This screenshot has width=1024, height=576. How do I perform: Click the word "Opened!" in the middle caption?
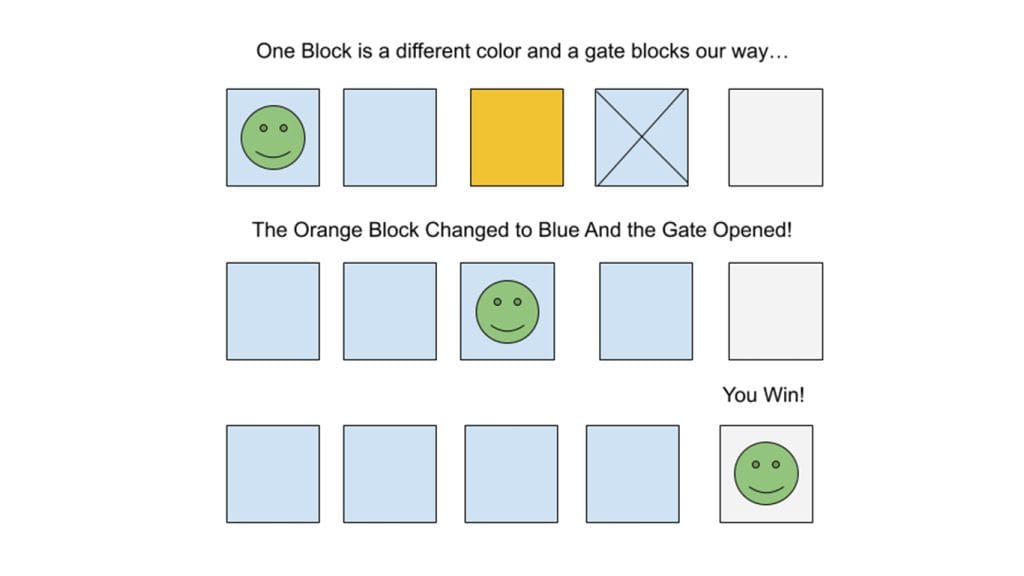tap(752, 230)
